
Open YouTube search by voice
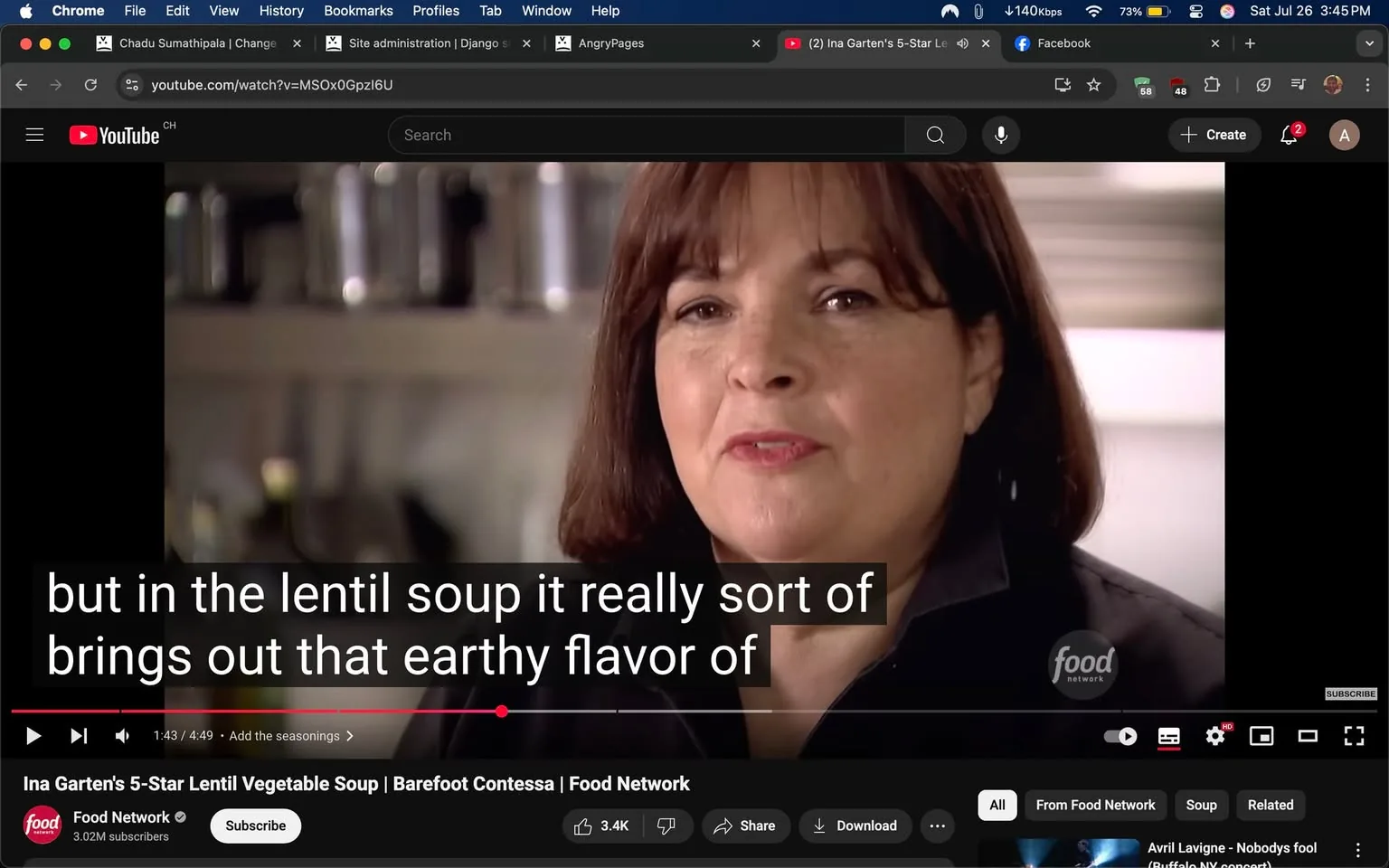1000,135
